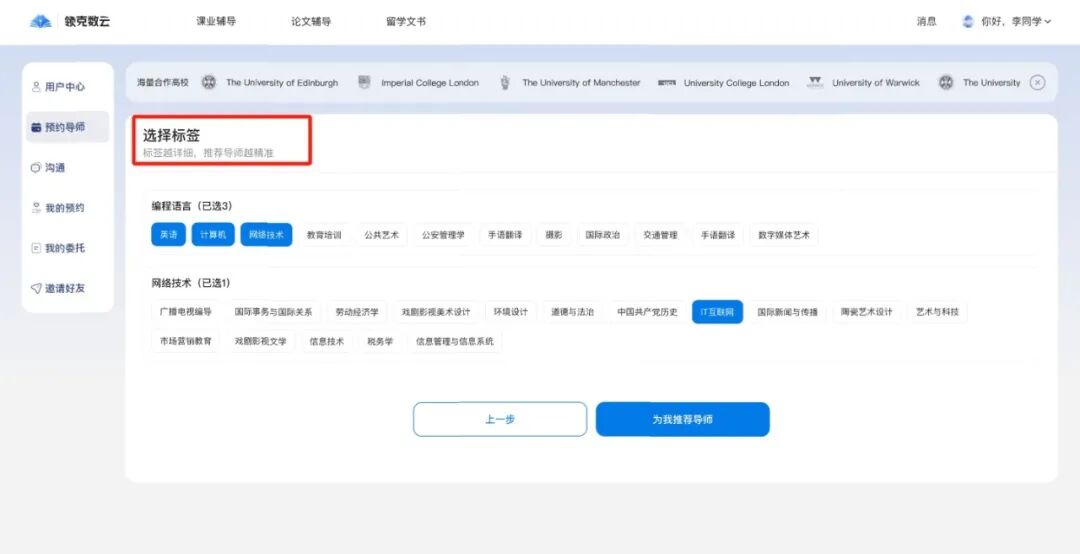Click the University College London logo
Image resolution: width=1080 pixels, height=554 pixels.
click(666, 83)
